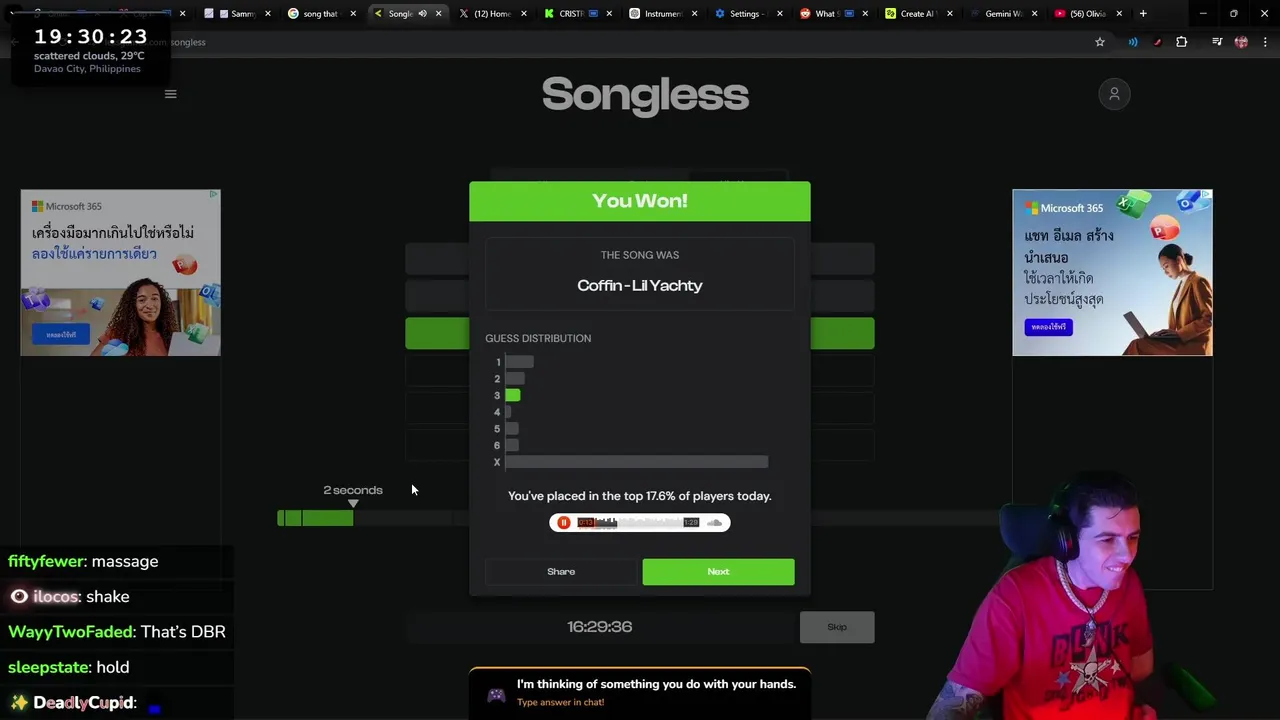Close the (12) Home X tab
Image resolution: width=1280 pixels, height=720 pixels.
524,14
